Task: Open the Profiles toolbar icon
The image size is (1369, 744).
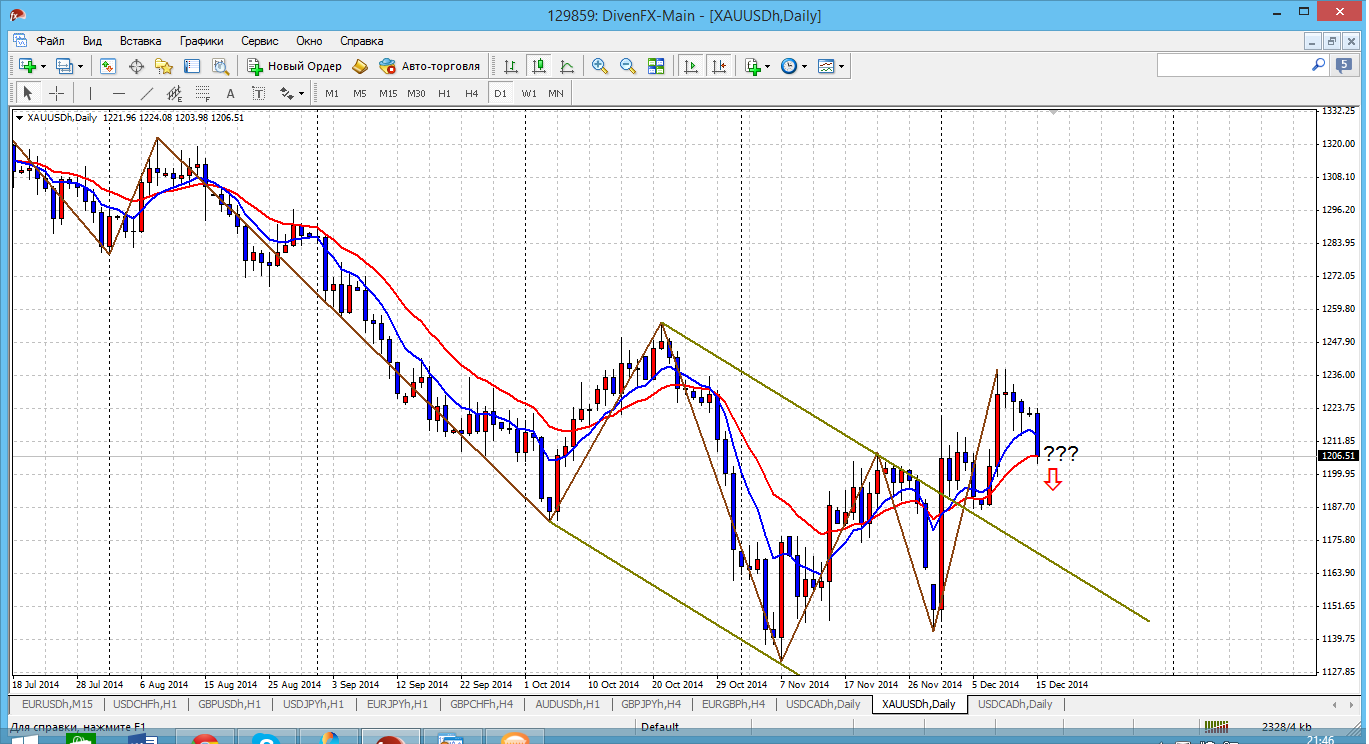Action: tap(65, 66)
